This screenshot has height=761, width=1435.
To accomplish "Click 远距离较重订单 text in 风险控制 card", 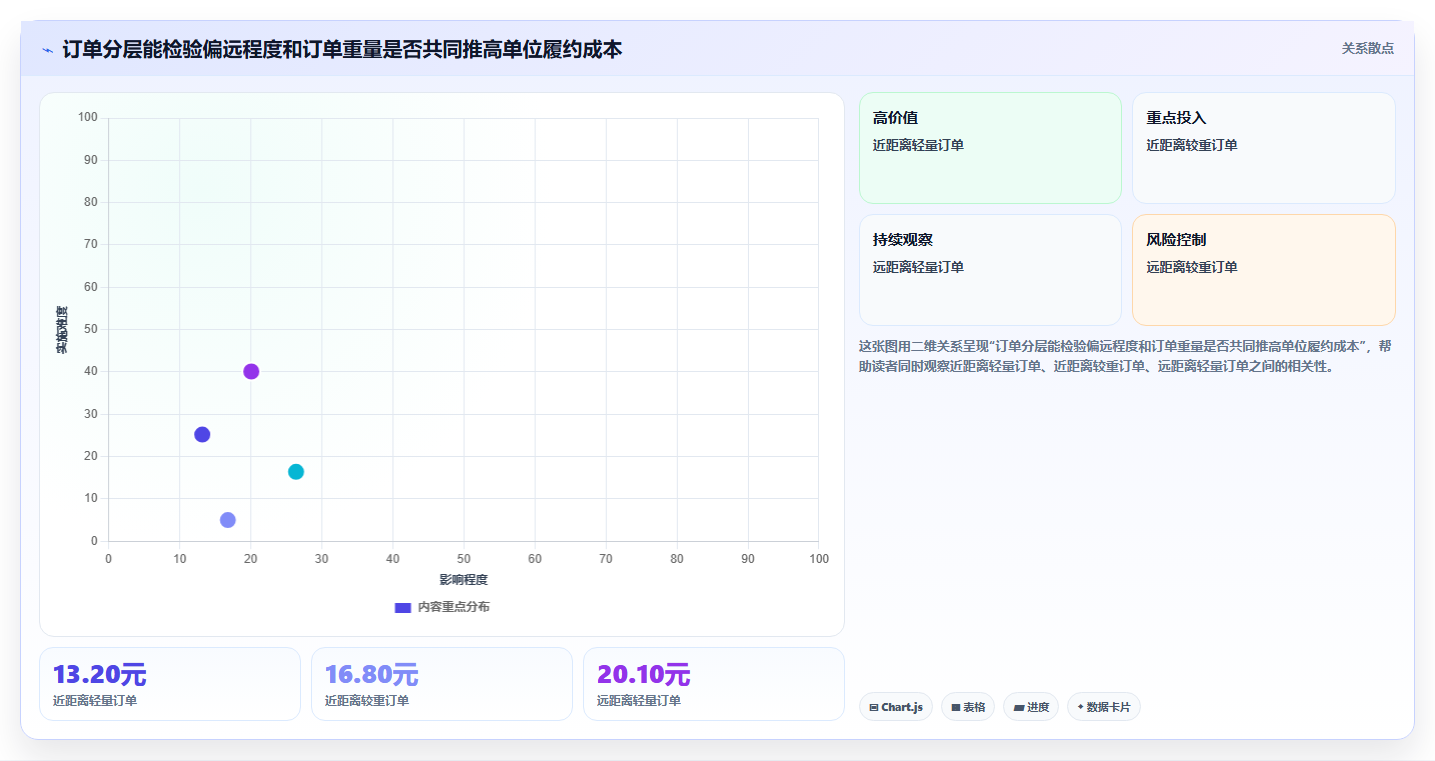I will pyautogui.click(x=1192, y=267).
